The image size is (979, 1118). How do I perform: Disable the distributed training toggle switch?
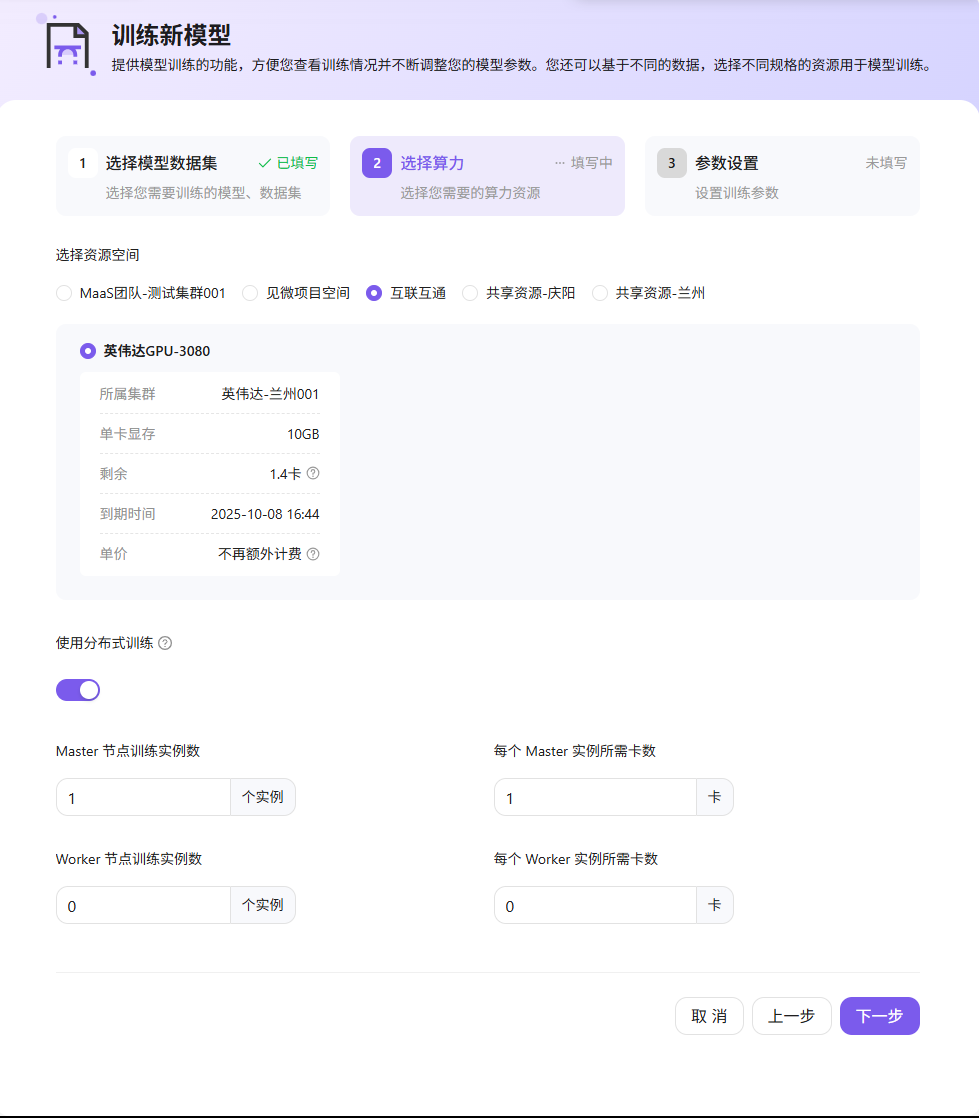[78, 690]
